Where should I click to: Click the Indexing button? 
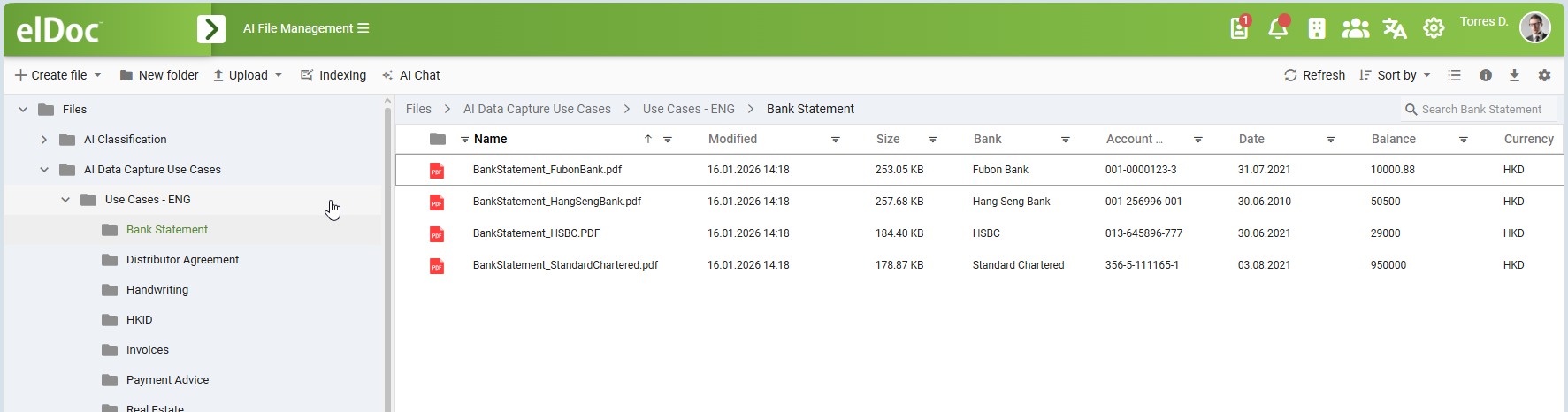pyautogui.click(x=333, y=75)
